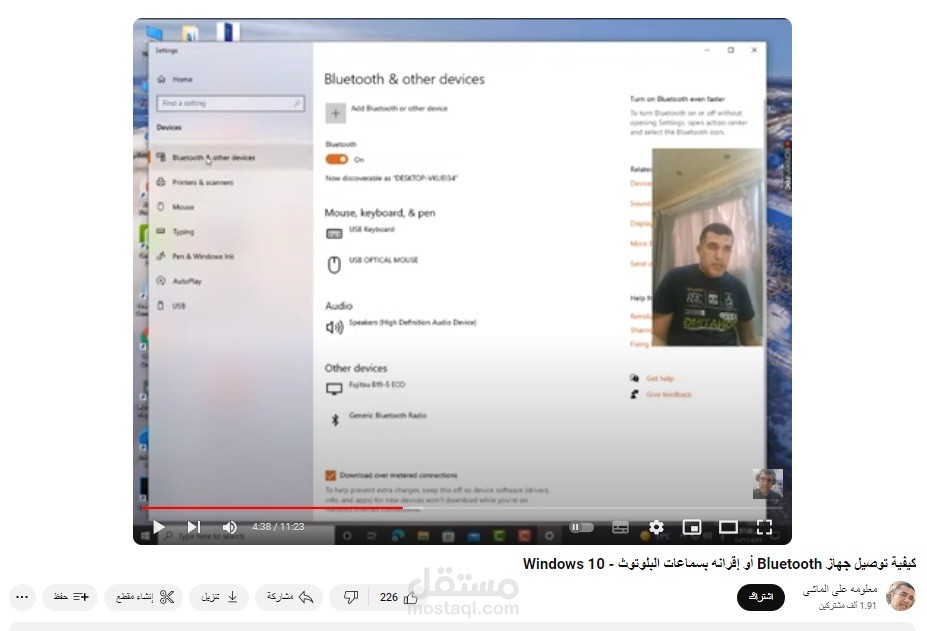Click Cortana circle icon on taskbar
This screenshot has width=927, height=631.
347,536
